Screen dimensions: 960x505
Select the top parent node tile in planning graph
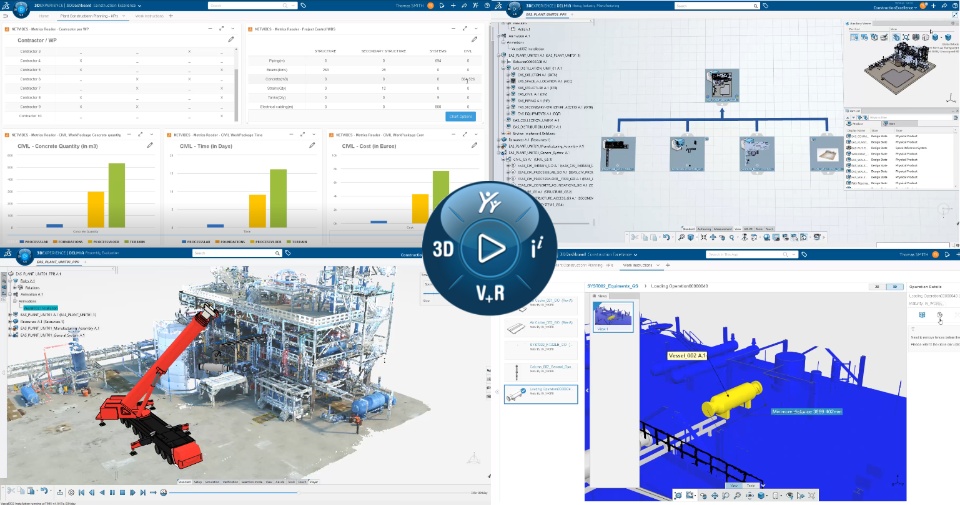(722, 84)
